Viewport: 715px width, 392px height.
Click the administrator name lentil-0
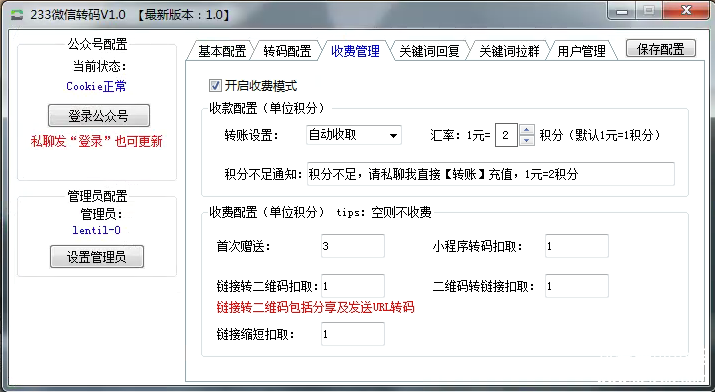96,230
